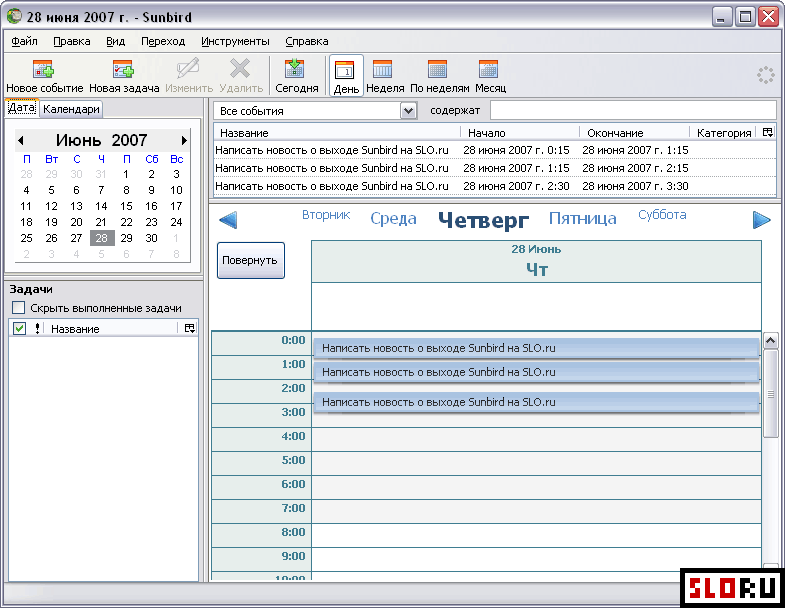
Task: Switch to Месяц month view
Action: pos(490,76)
